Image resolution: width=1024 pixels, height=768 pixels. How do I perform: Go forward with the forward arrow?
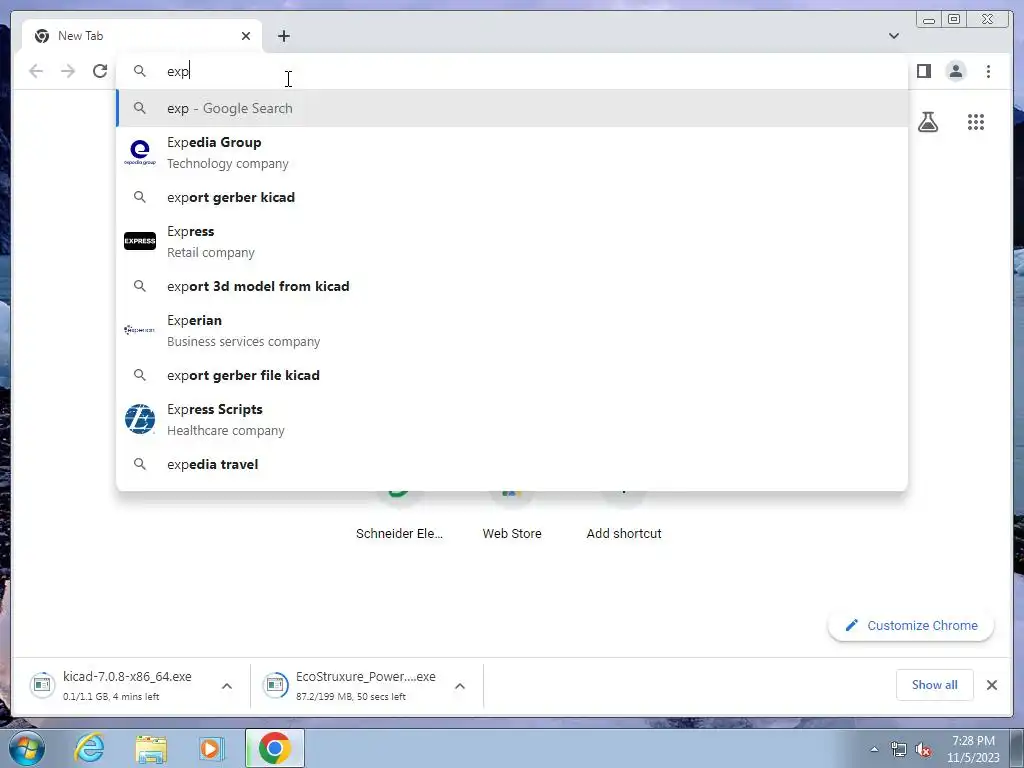tap(68, 71)
